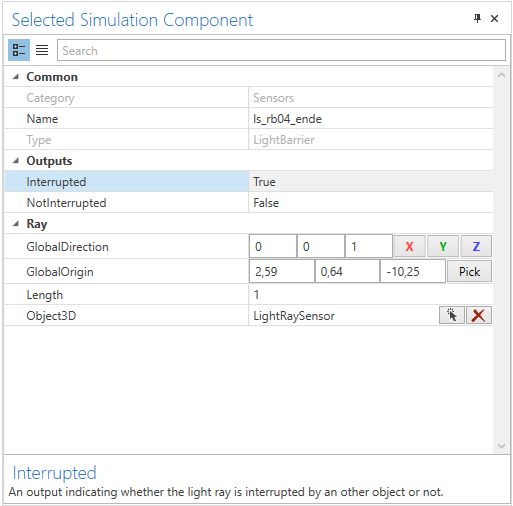Click the scrollbar down arrow
This screenshot has width=513, height=506.
click(x=501, y=446)
